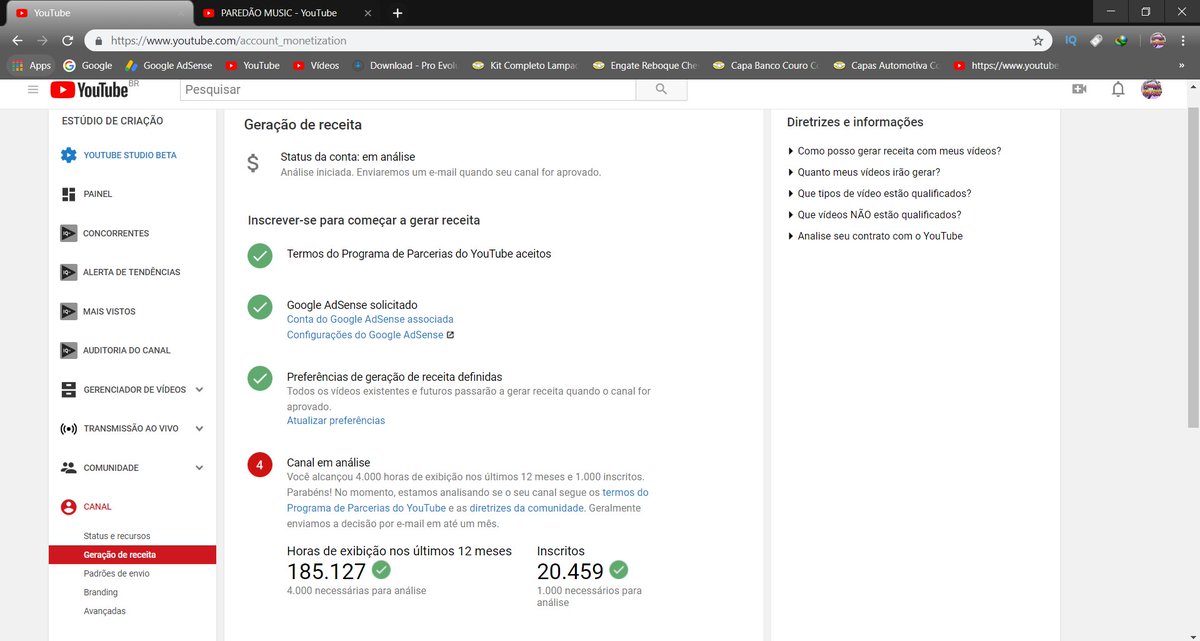Open the Chrome profile avatar in toolbar

pyautogui.click(x=1158, y=41)
